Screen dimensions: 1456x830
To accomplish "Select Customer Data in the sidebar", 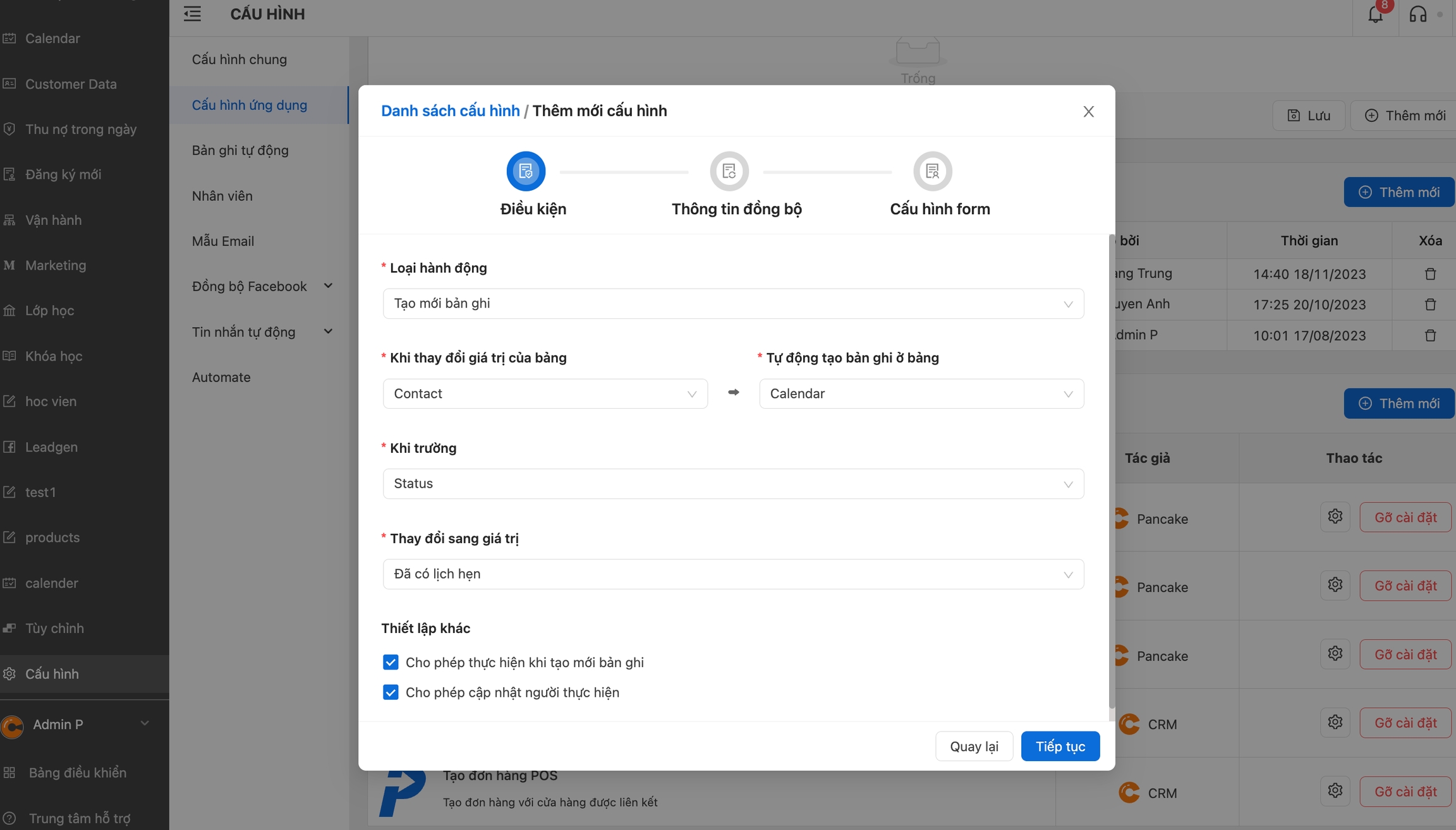I will coord(71,84).
